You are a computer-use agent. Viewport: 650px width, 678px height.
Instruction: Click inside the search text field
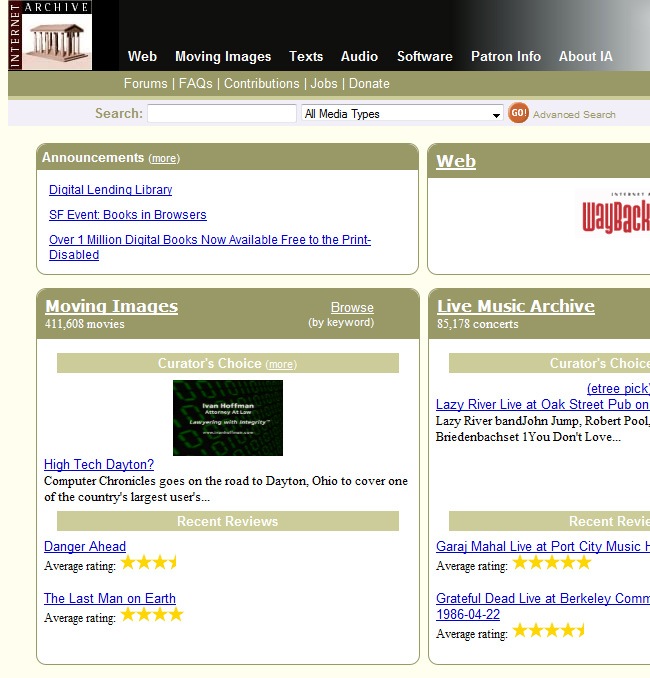(x=221, y=114)
